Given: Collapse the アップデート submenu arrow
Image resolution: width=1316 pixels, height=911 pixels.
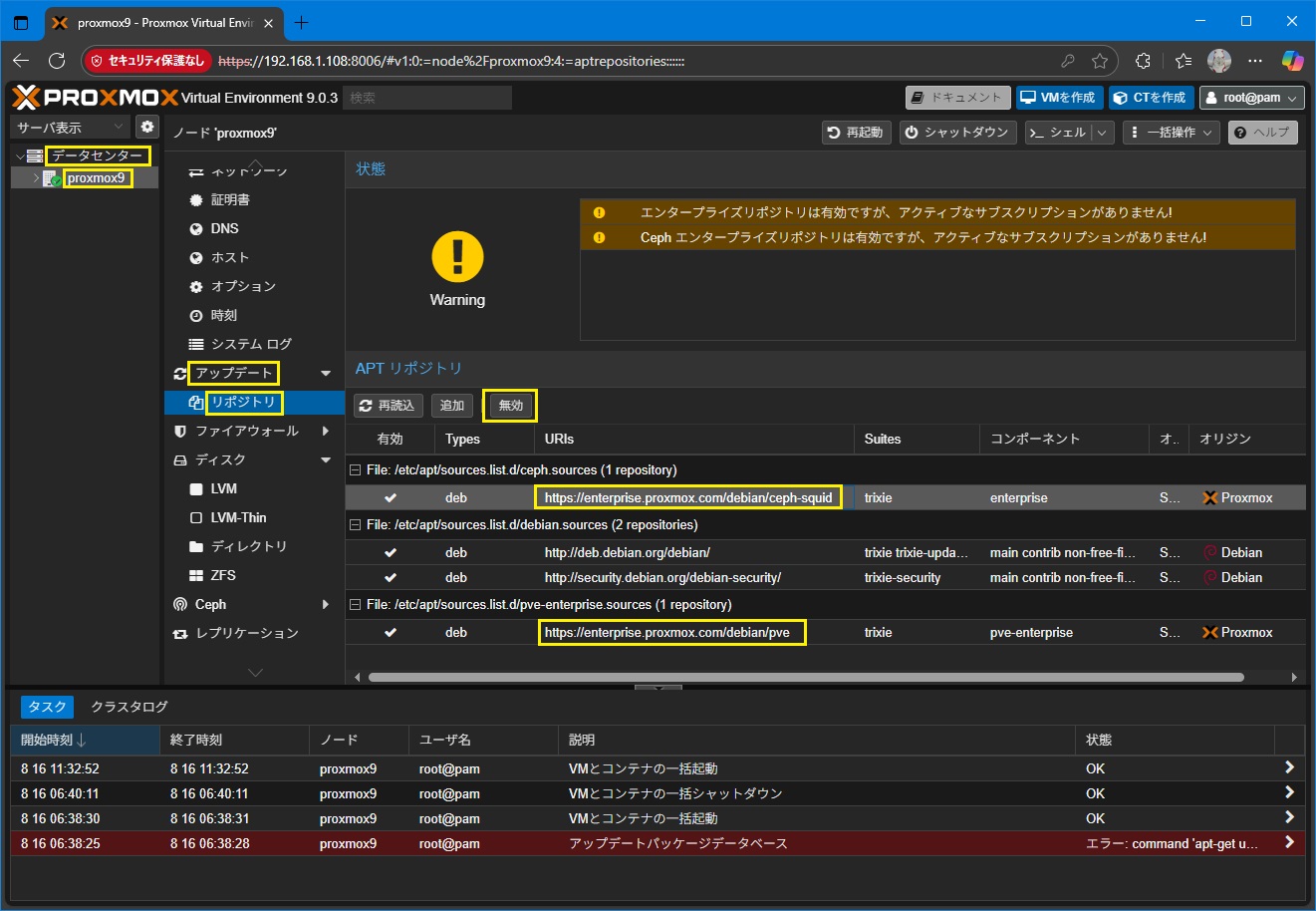Looking at the screenshot, I should point(326,373).
